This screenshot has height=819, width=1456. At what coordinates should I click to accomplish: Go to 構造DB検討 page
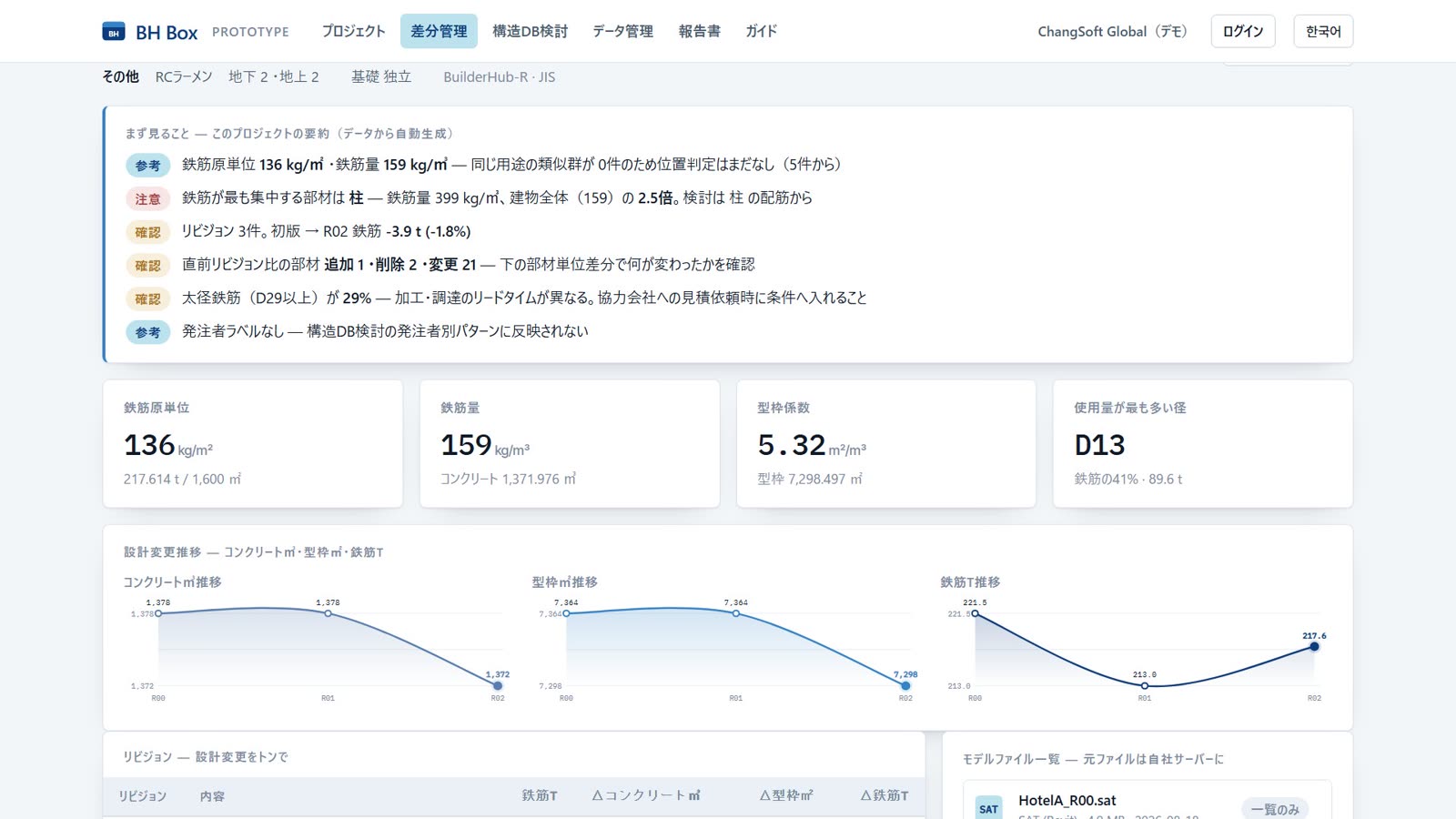pos(530,31)
